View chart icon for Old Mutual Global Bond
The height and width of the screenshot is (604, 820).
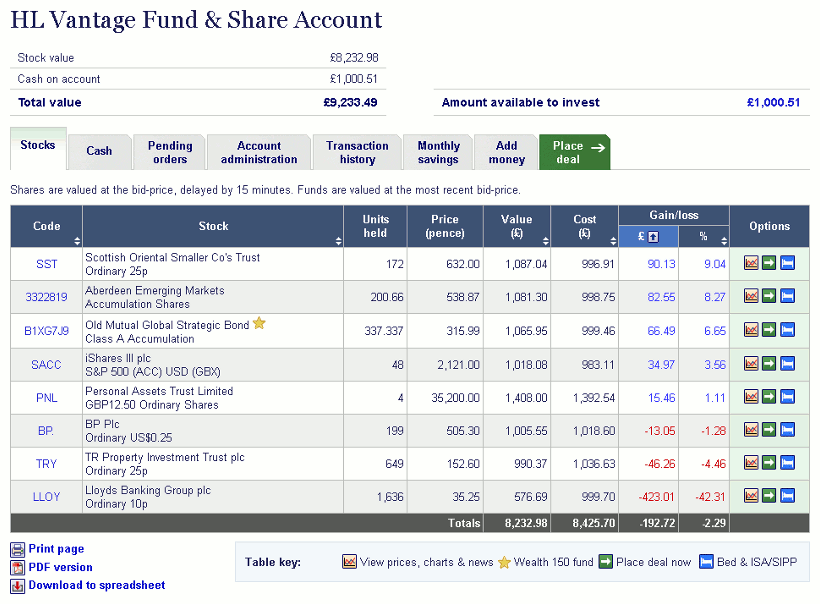click(x=751, y=329)
